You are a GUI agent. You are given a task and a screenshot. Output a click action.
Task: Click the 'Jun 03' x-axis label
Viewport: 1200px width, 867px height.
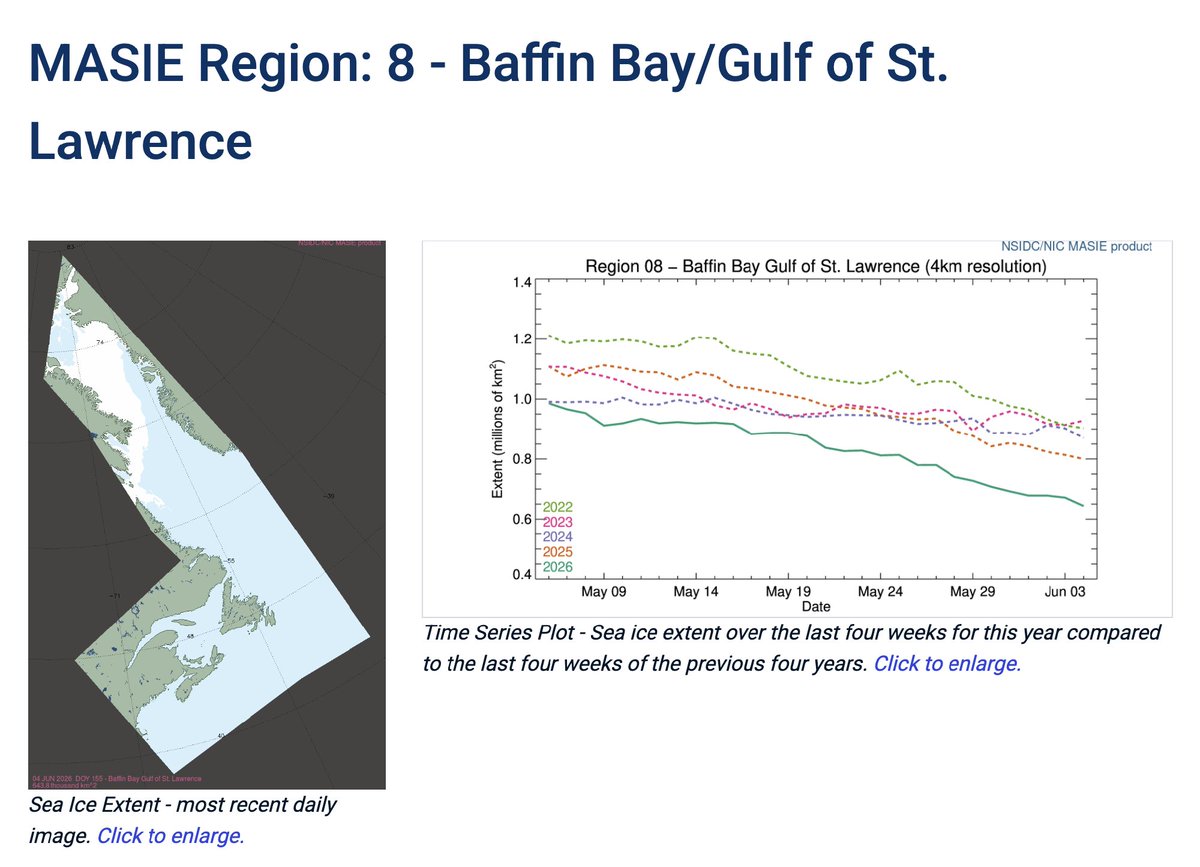1064,593
